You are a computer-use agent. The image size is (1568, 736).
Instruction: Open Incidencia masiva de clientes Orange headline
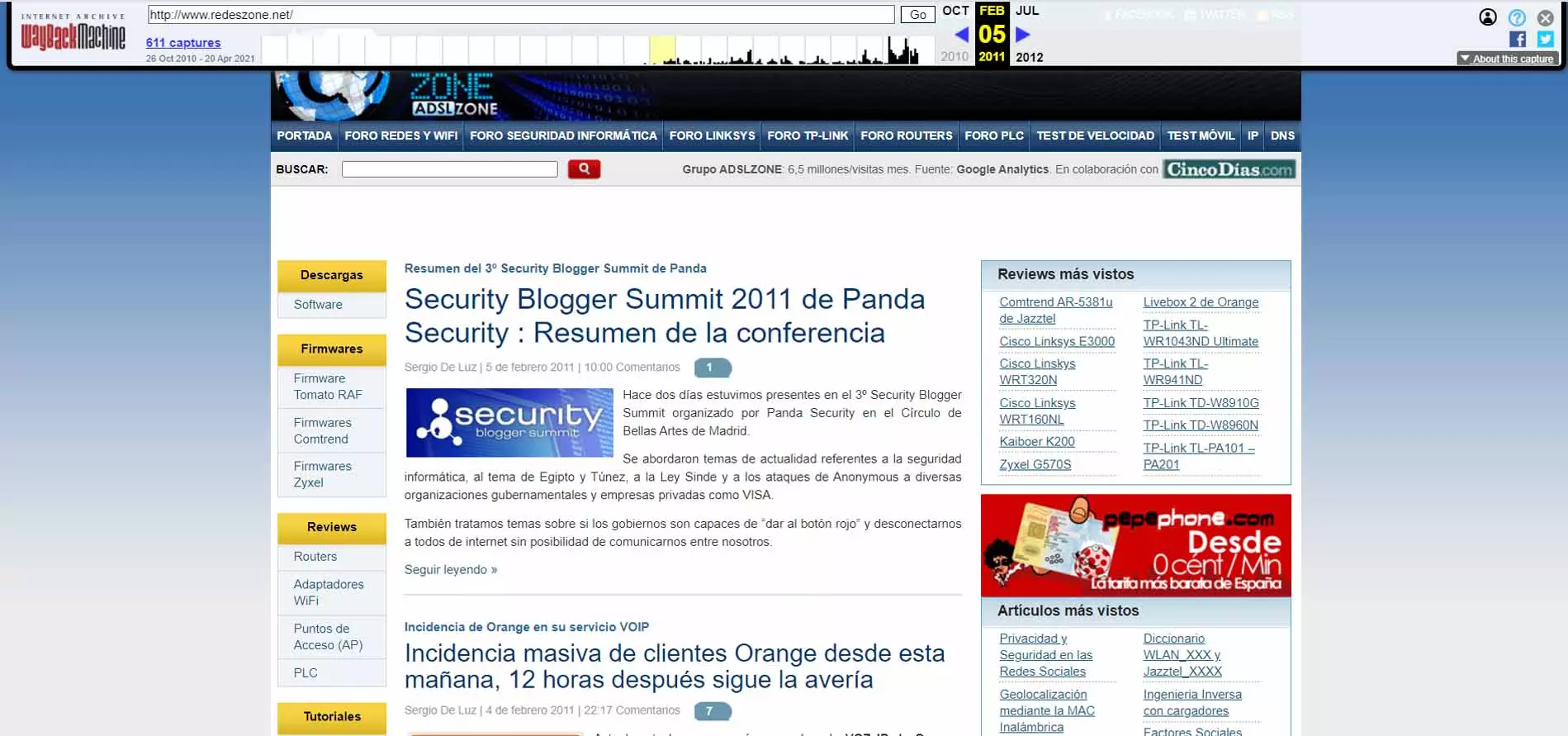[674, 667]
